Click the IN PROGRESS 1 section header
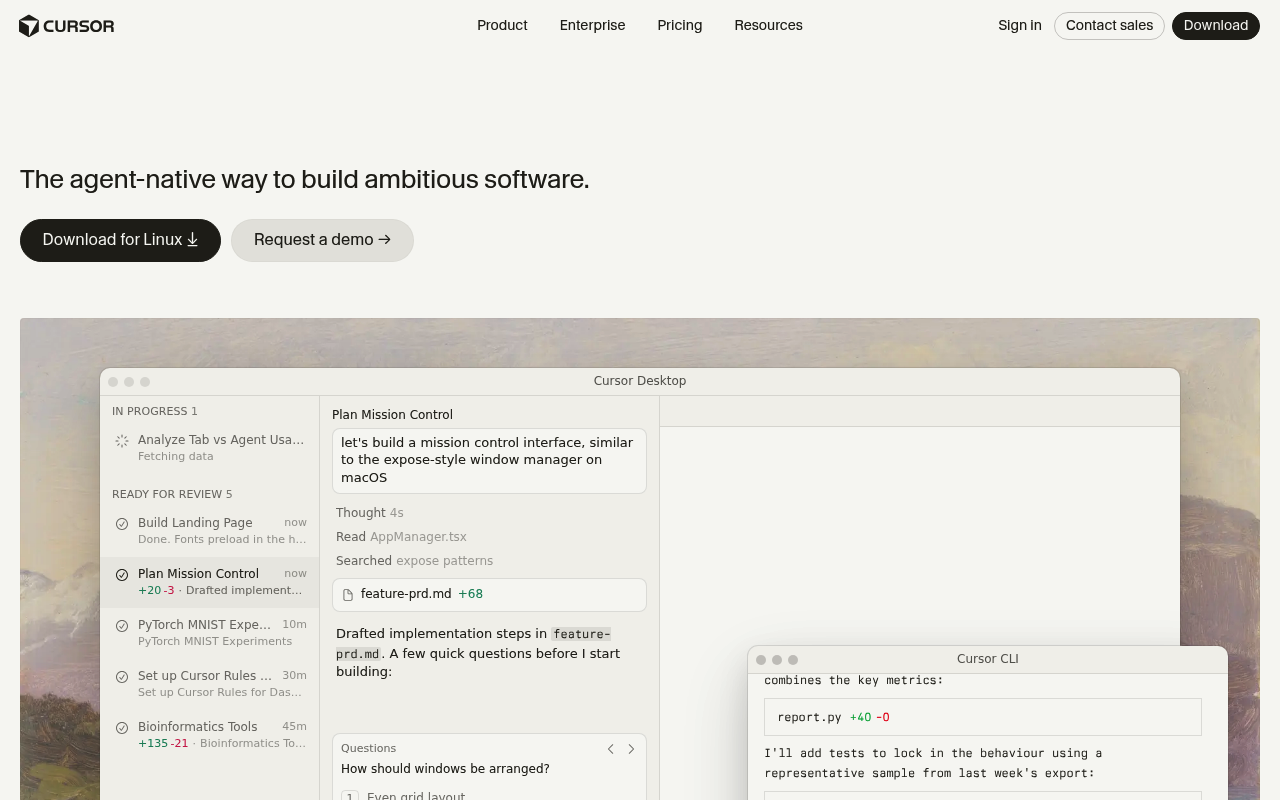This screenshot has width=1280, height=800. [x=155, y=411]
